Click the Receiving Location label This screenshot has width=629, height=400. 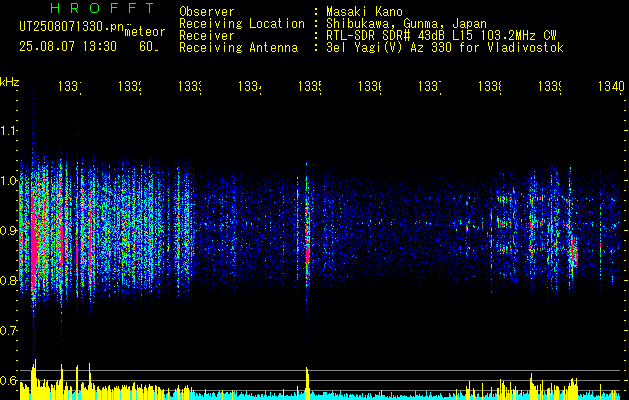tap(242, 24)
